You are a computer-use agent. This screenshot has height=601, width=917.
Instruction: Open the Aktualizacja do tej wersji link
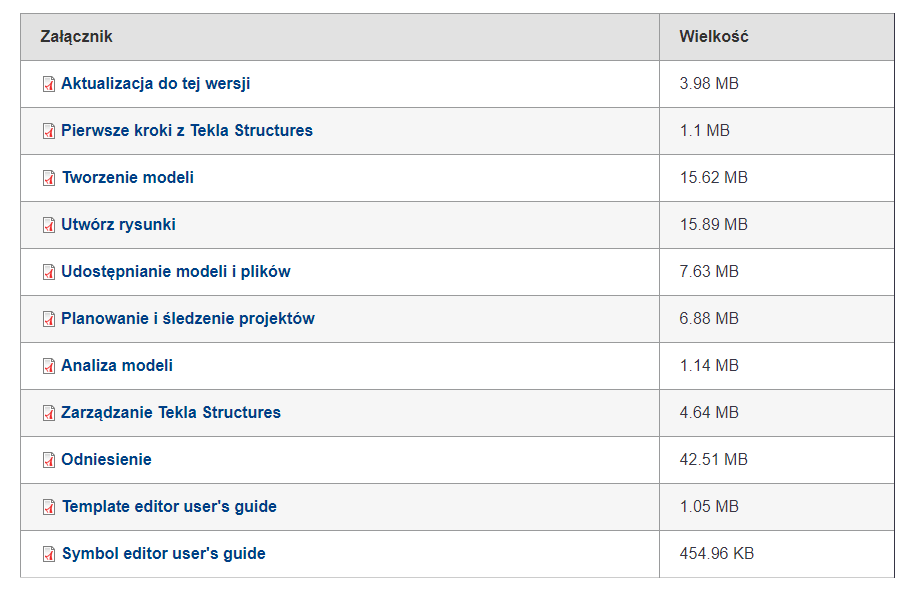click(x=156, y=84)
